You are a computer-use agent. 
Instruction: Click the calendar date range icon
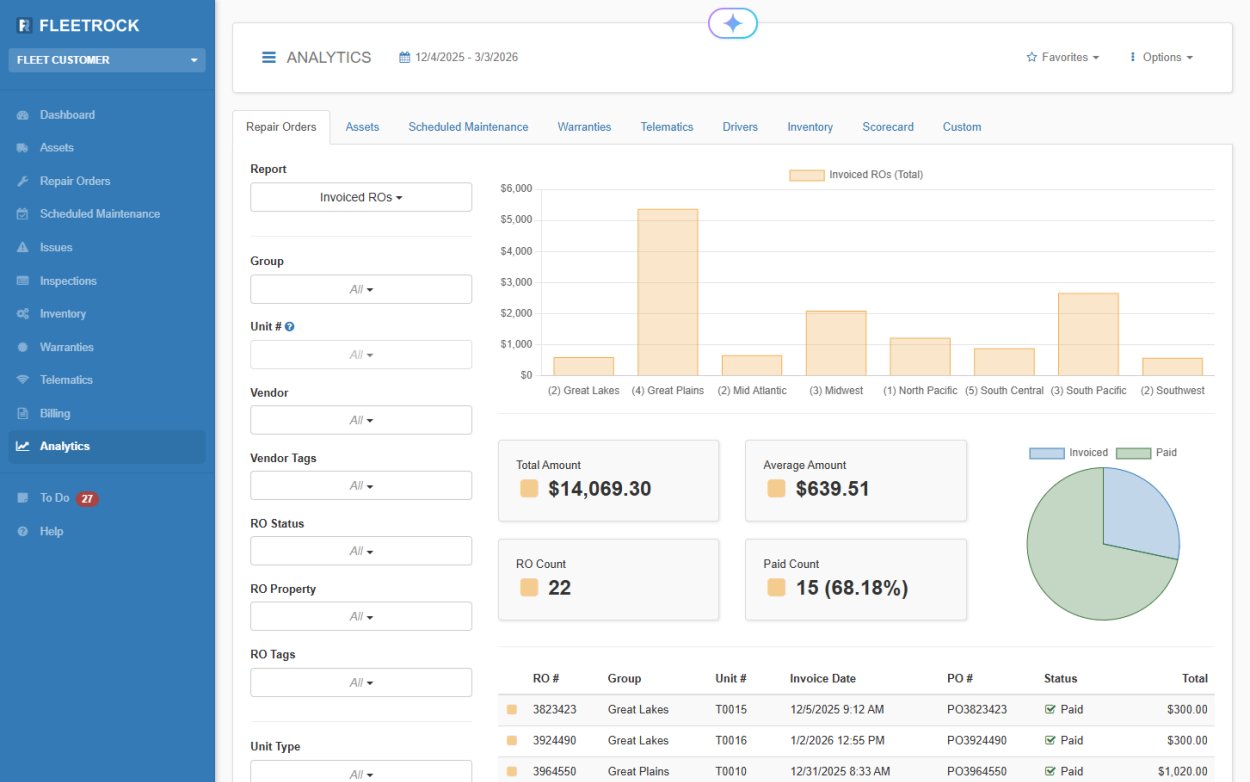pyautogui.click(x=404, y=58)
